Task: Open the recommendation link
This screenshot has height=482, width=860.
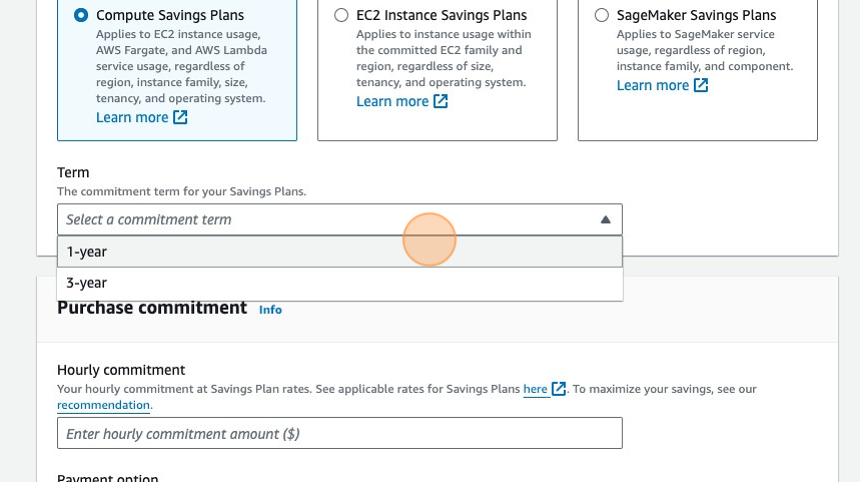Action: click(103, 405)
